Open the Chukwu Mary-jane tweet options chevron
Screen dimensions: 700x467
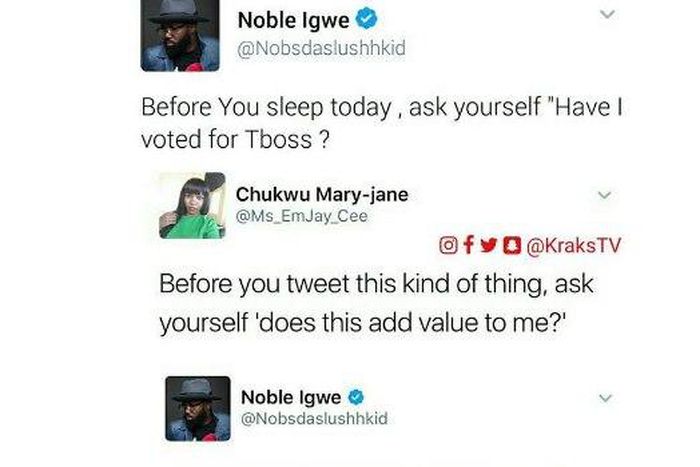tap(603, 195)
